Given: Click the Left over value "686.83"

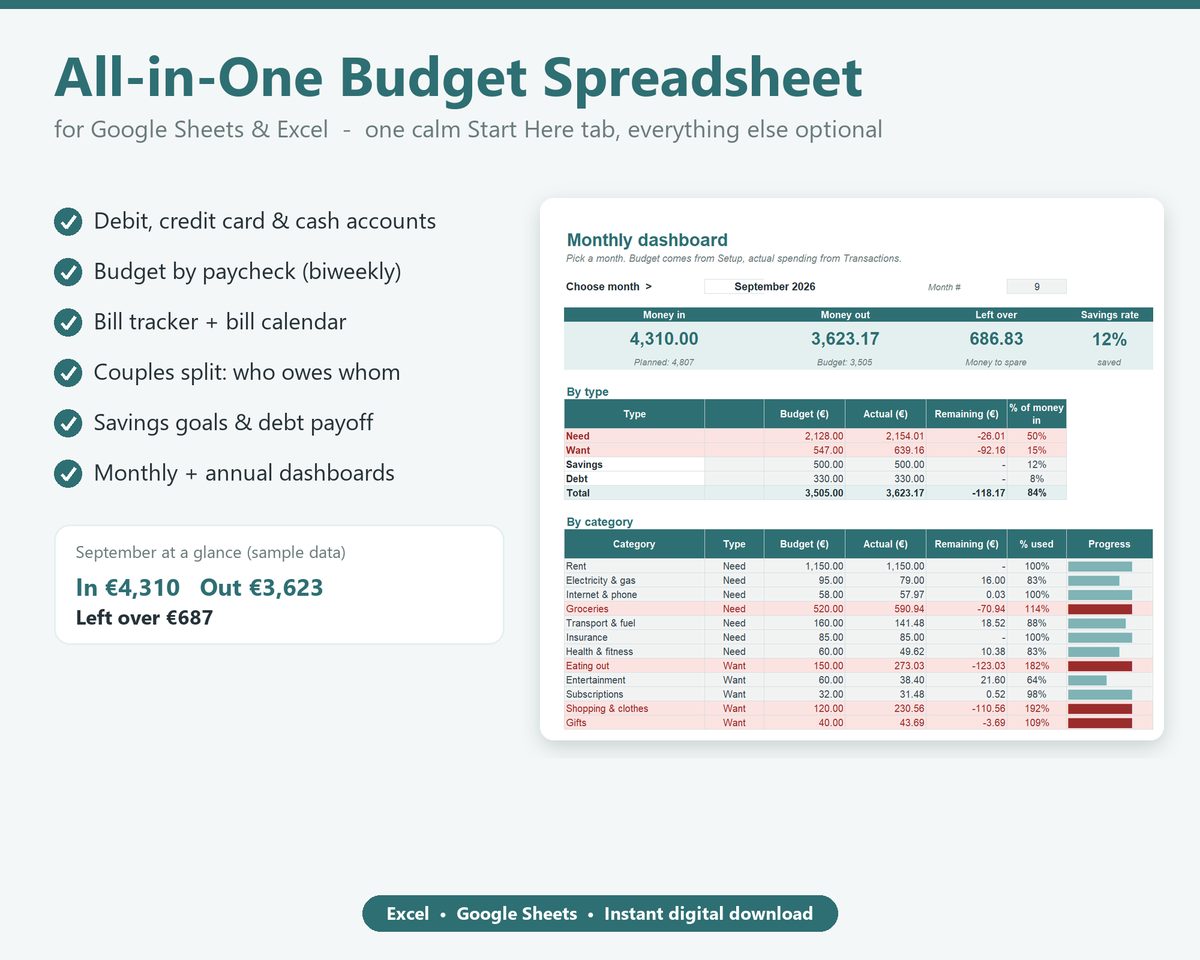Looking at the screenshot, I should pos(997,339).
